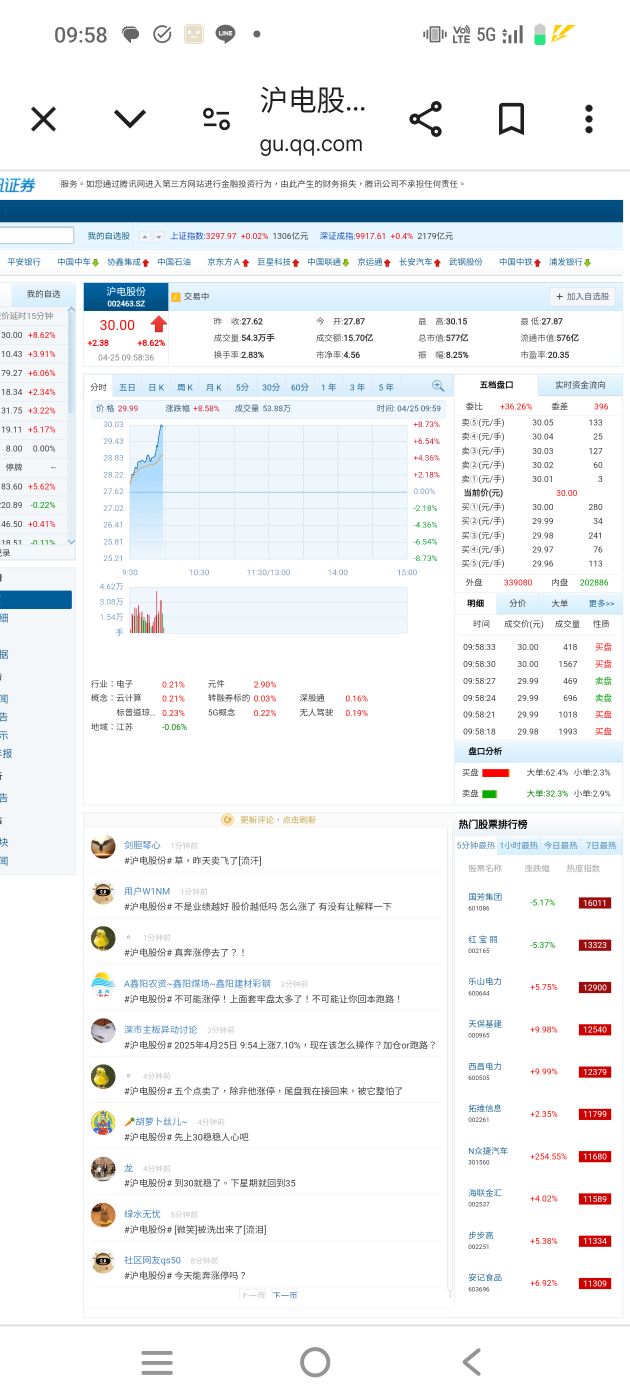
Task: Tap the share icon
Action: [x=426, y=120]
